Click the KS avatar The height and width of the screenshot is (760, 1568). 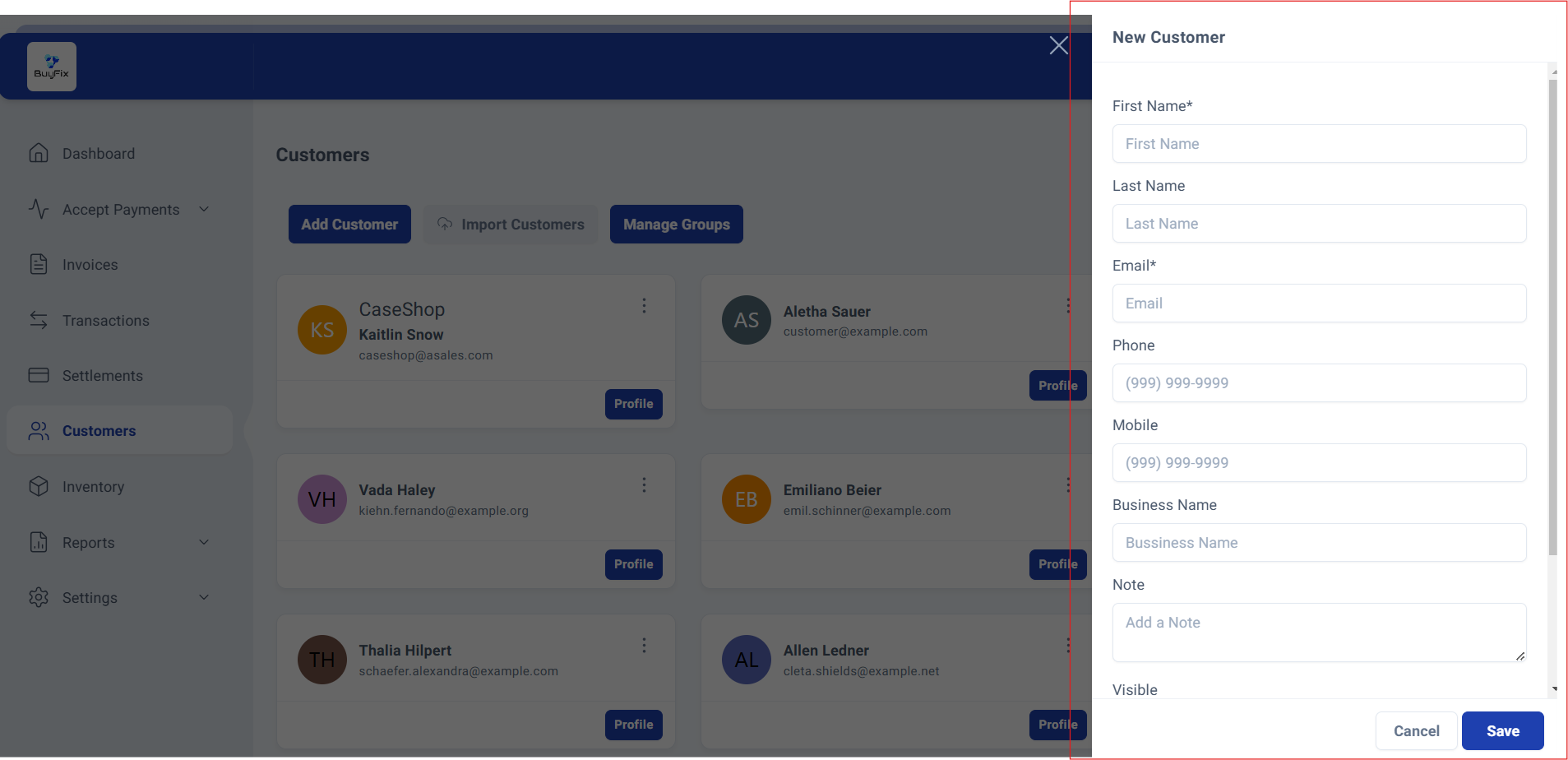[x=322, y=330]
